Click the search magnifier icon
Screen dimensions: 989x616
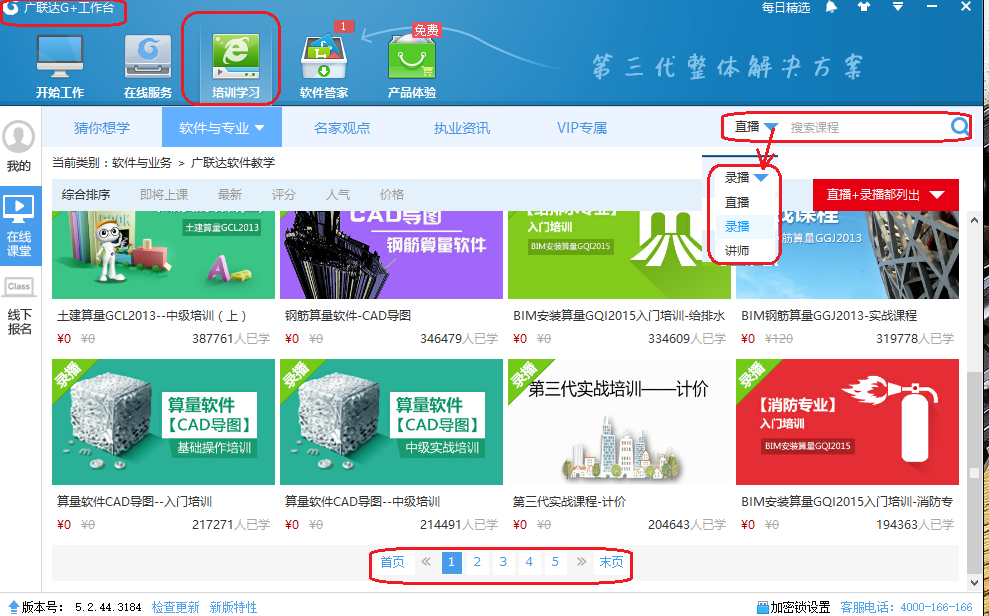point(959,127)
